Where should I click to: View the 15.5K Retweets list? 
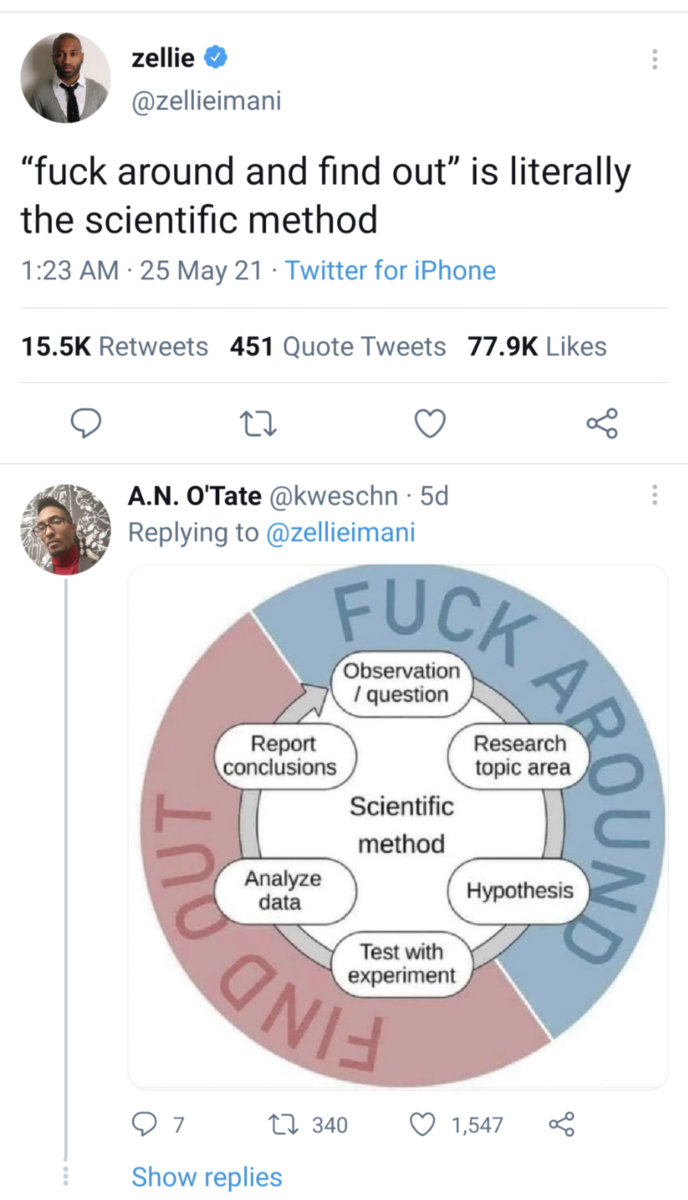point(114,347)
